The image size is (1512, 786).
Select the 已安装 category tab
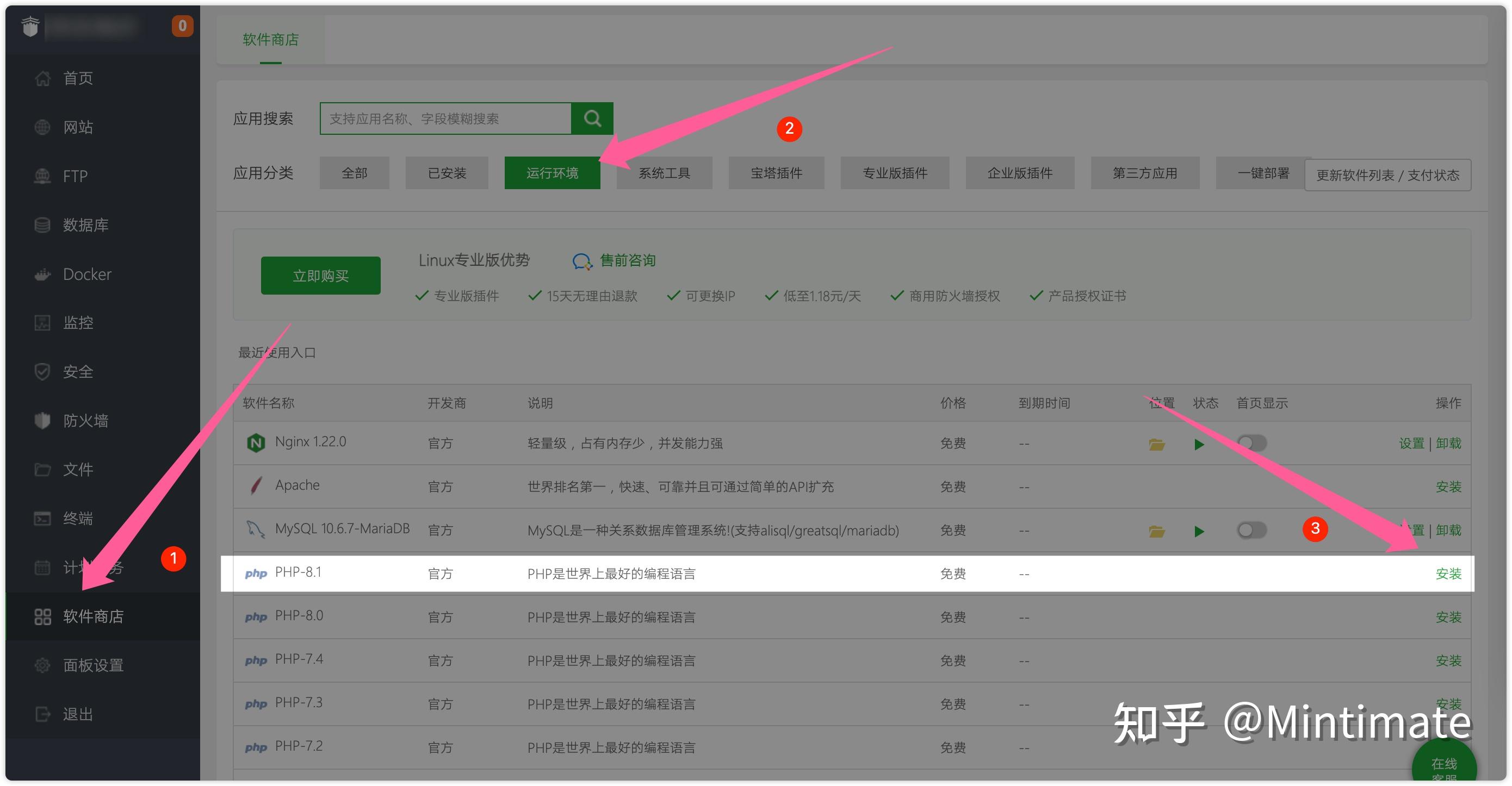446,173
